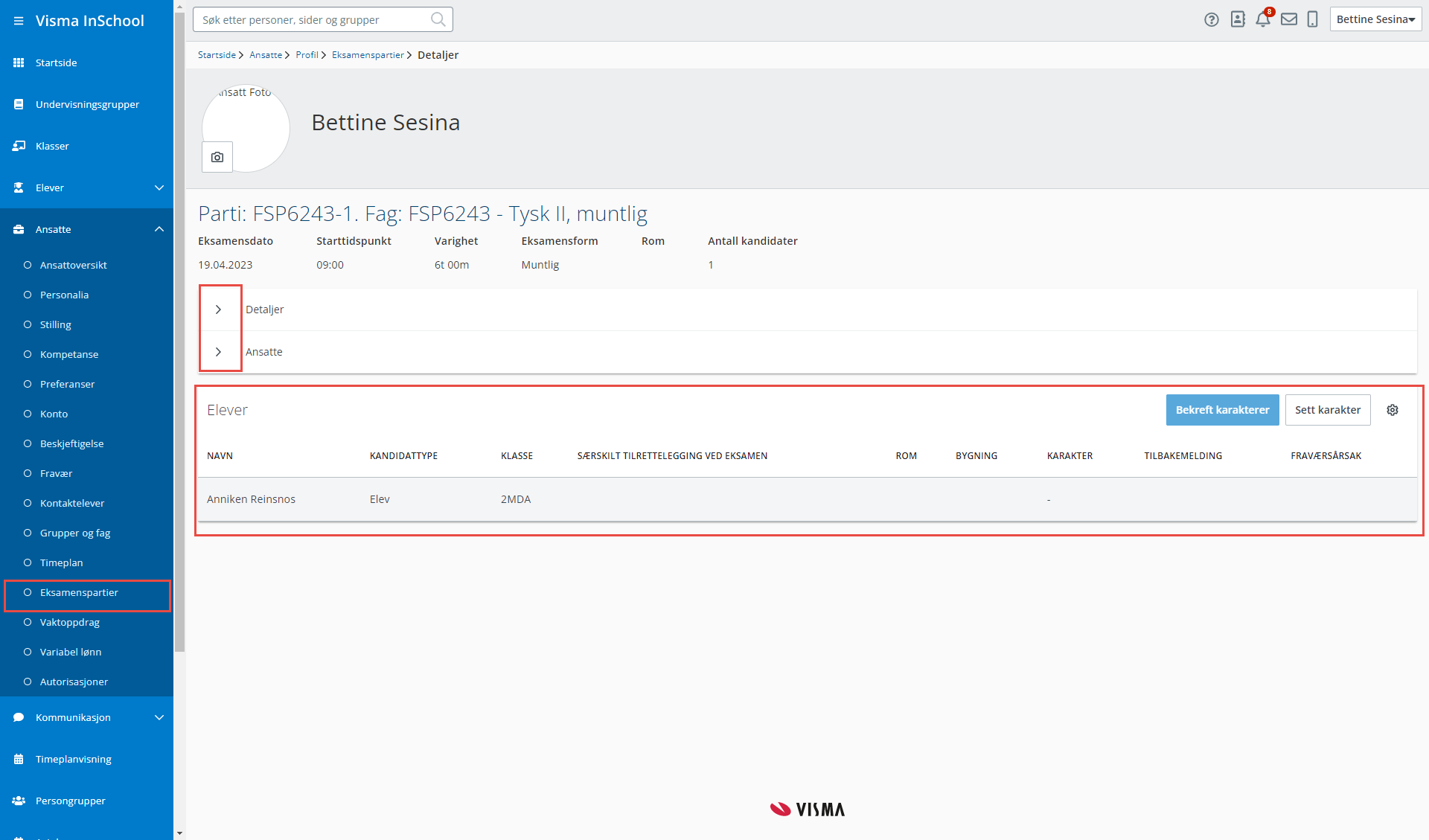This screenshot has height=840, width=1429.
Task: Click the contact card icon in header
Action: point(1238,20)
